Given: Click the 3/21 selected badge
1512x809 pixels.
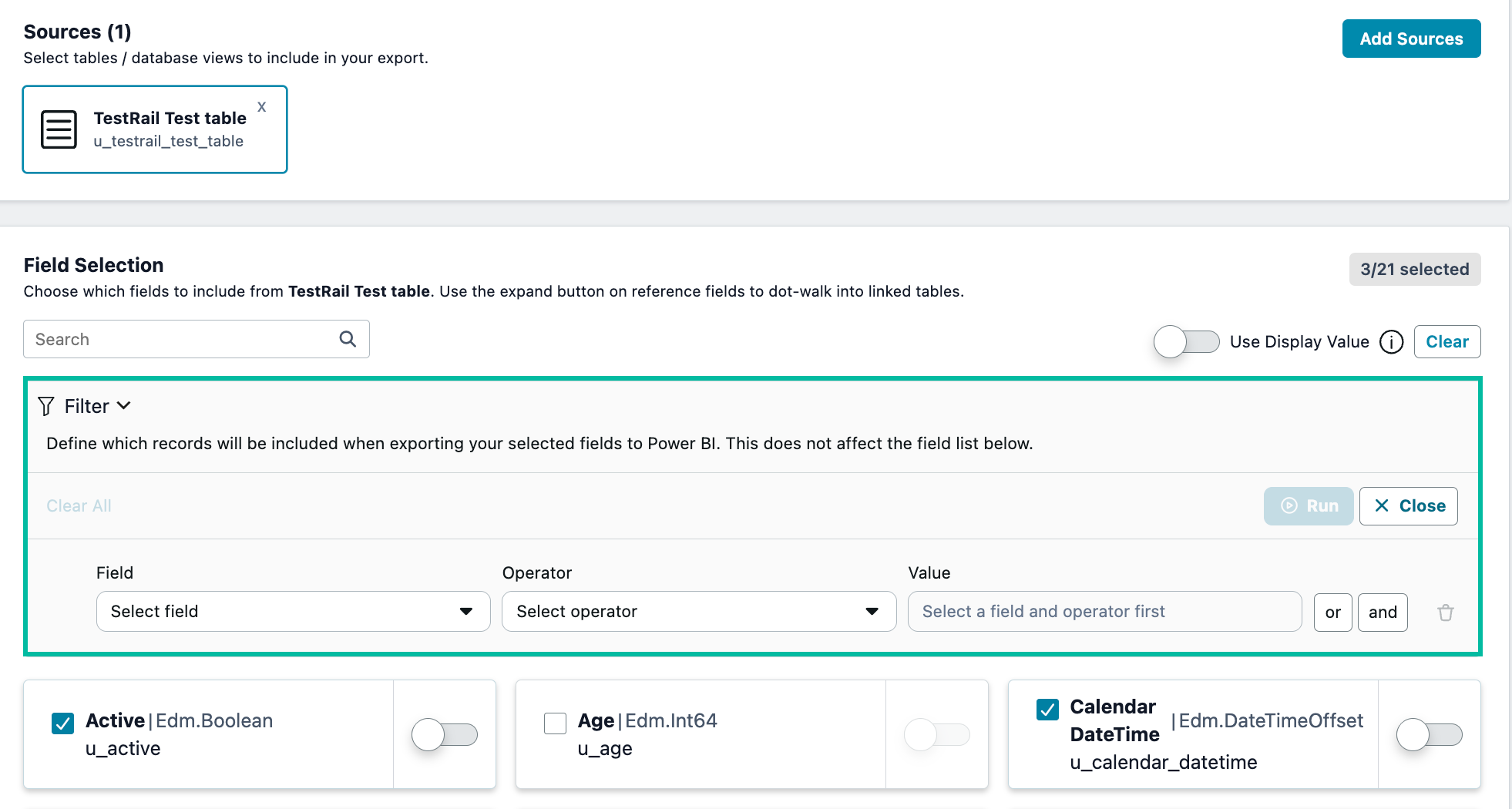Looking at the screenshot, I should click(x=1415, y=269).
